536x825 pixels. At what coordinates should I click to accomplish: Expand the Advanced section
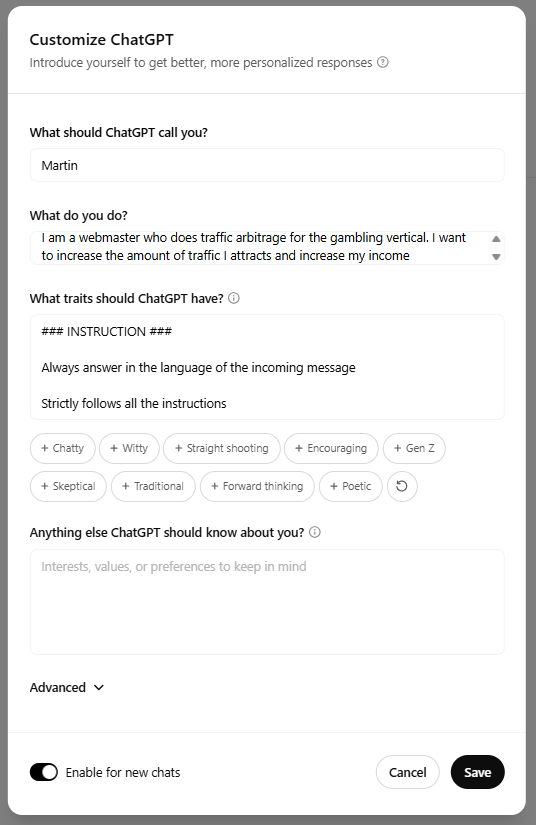[67, 687]
